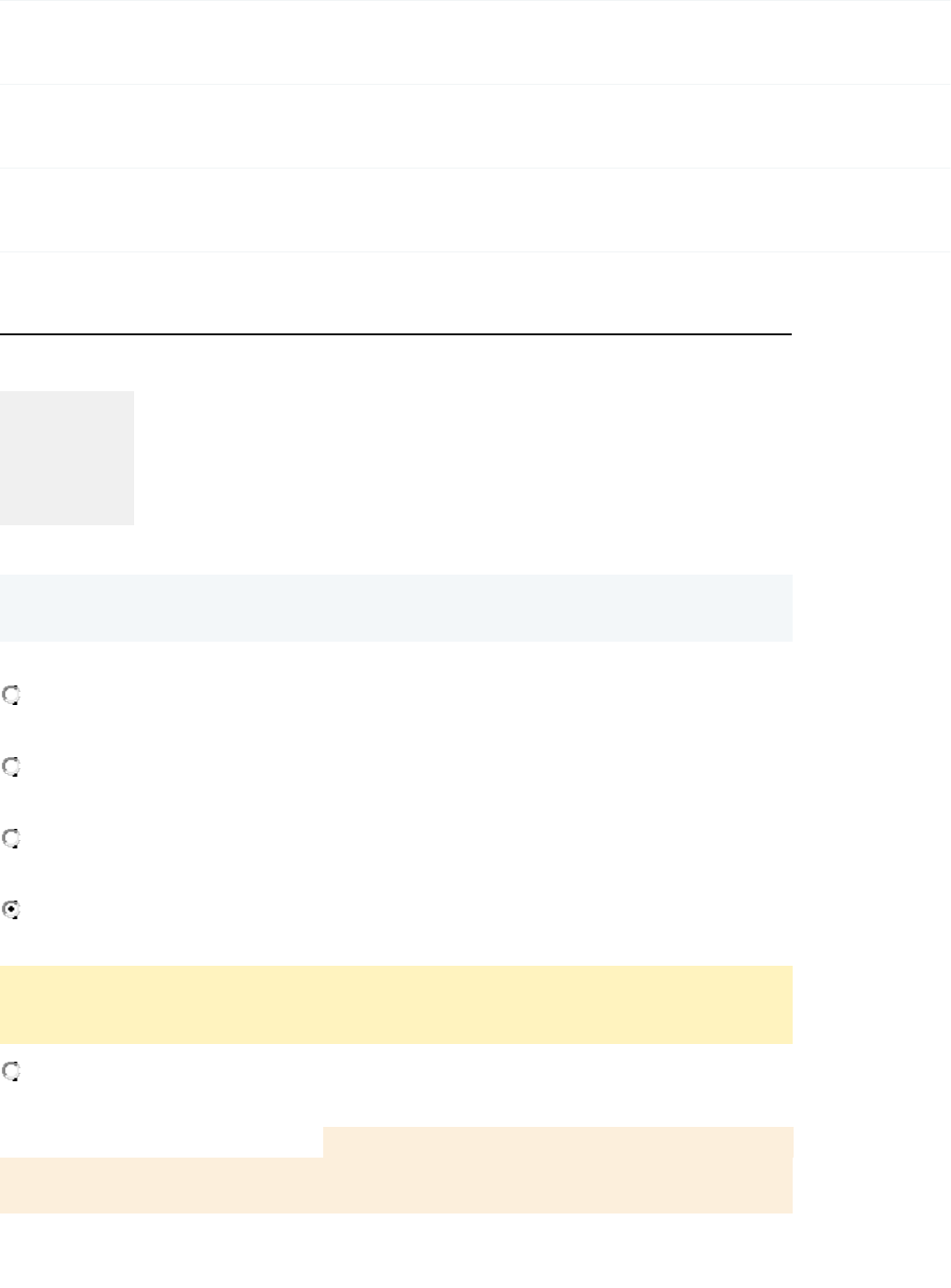Select the first blank row at the top

click(x=475, y=42)
